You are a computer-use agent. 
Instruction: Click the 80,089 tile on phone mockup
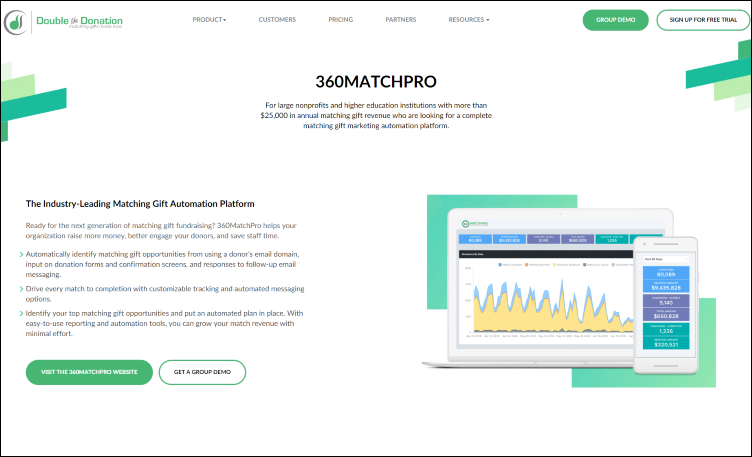(666, 272)
